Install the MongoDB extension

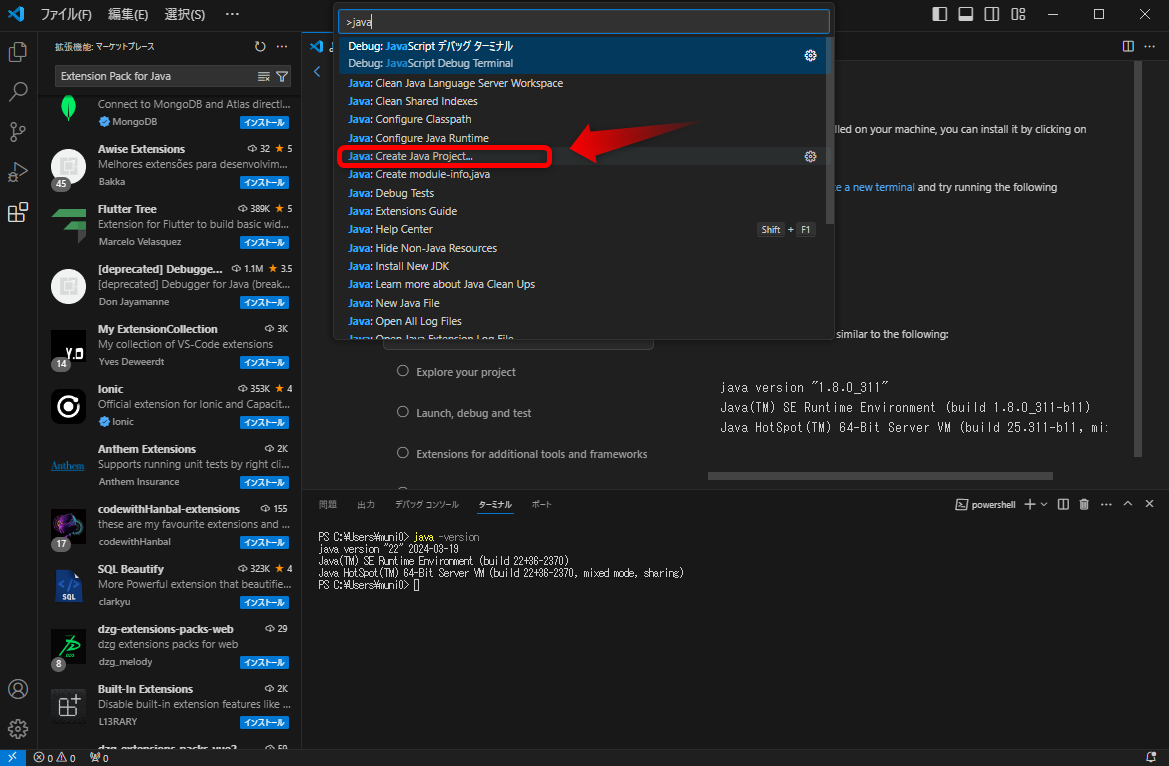click(x=265, y=122)
